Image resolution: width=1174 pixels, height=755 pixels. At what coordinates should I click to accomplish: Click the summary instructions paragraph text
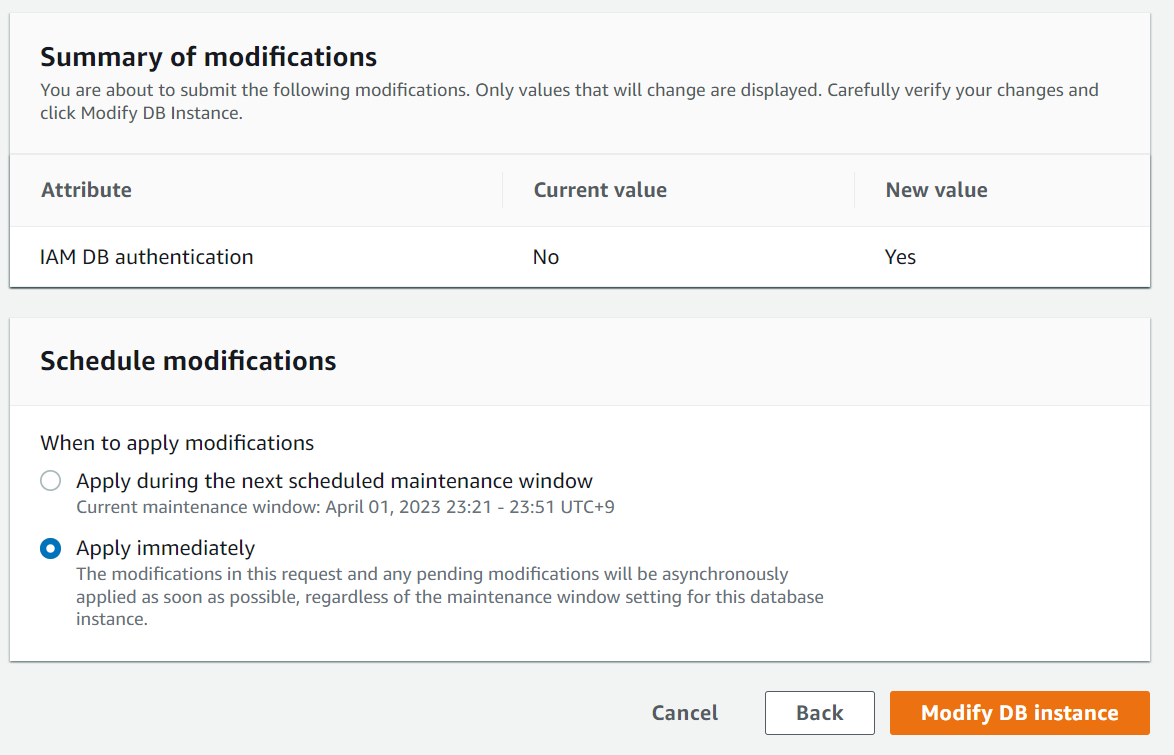pyautogui.click(x=568, y=101)
